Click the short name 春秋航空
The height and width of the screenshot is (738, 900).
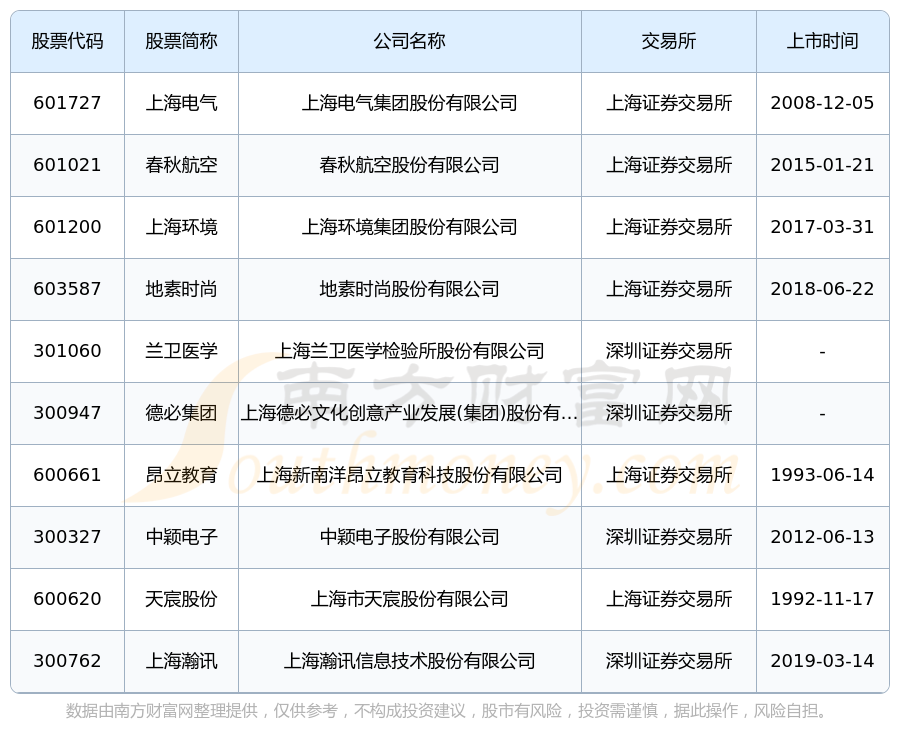point(181,165)
